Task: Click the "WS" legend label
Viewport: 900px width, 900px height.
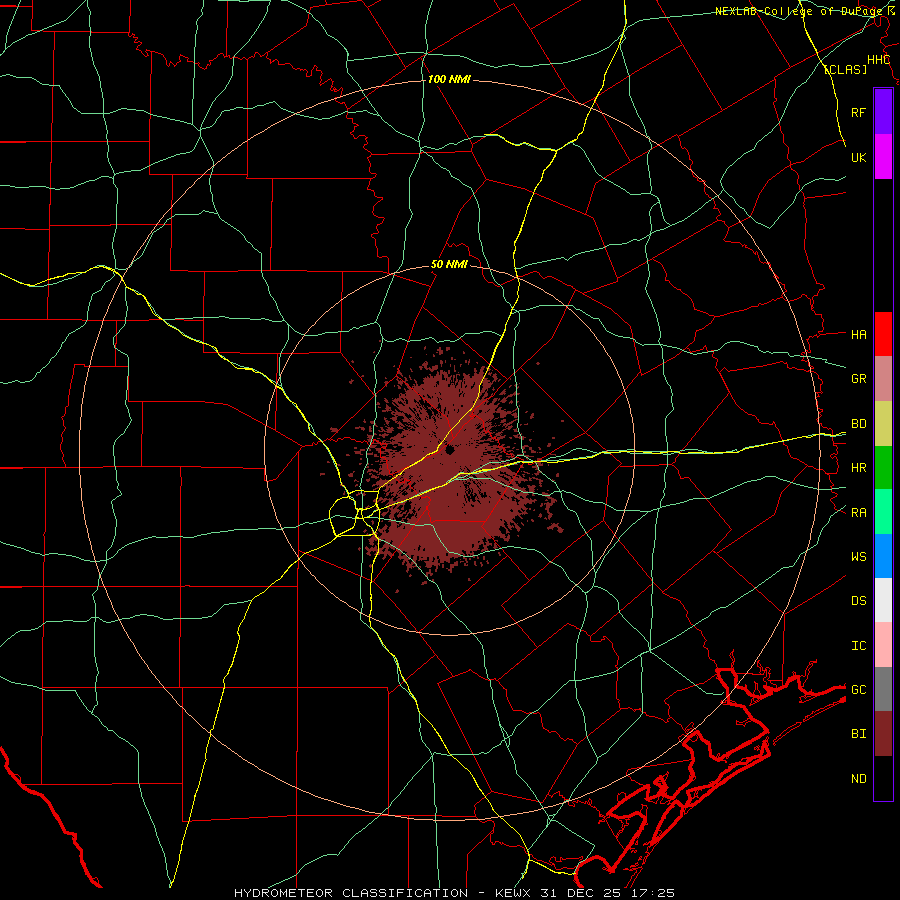Action: point(858,556)
